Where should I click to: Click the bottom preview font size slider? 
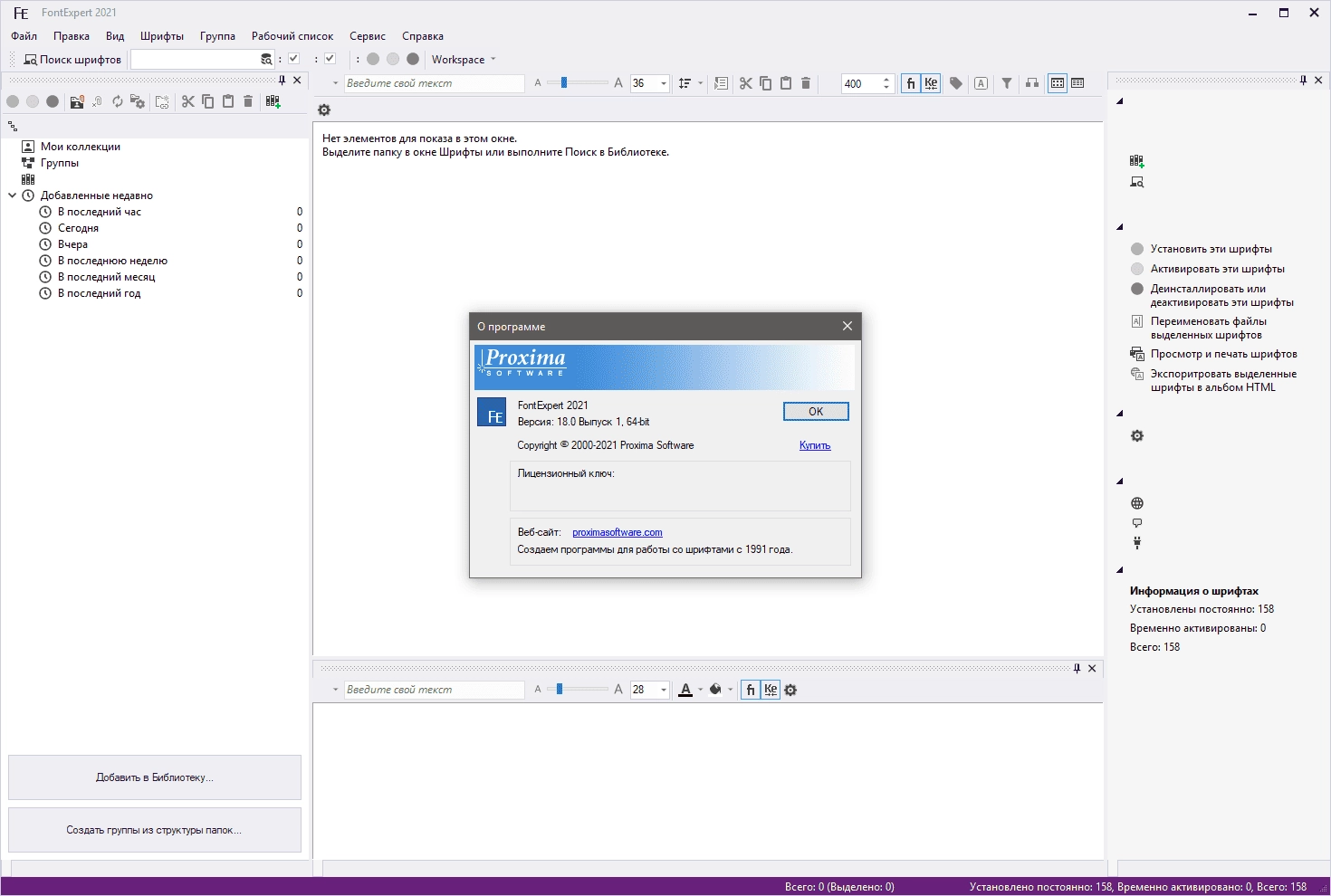(578, 690)
